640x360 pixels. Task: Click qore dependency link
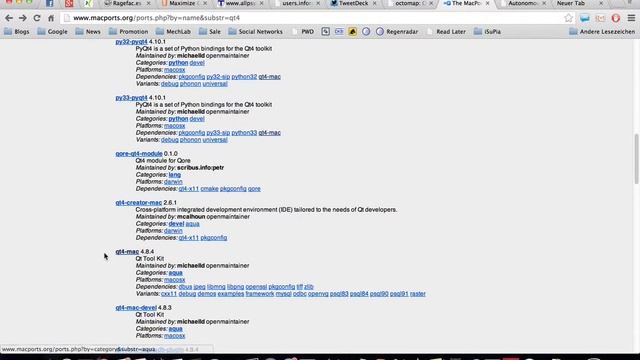click(254, 189)
